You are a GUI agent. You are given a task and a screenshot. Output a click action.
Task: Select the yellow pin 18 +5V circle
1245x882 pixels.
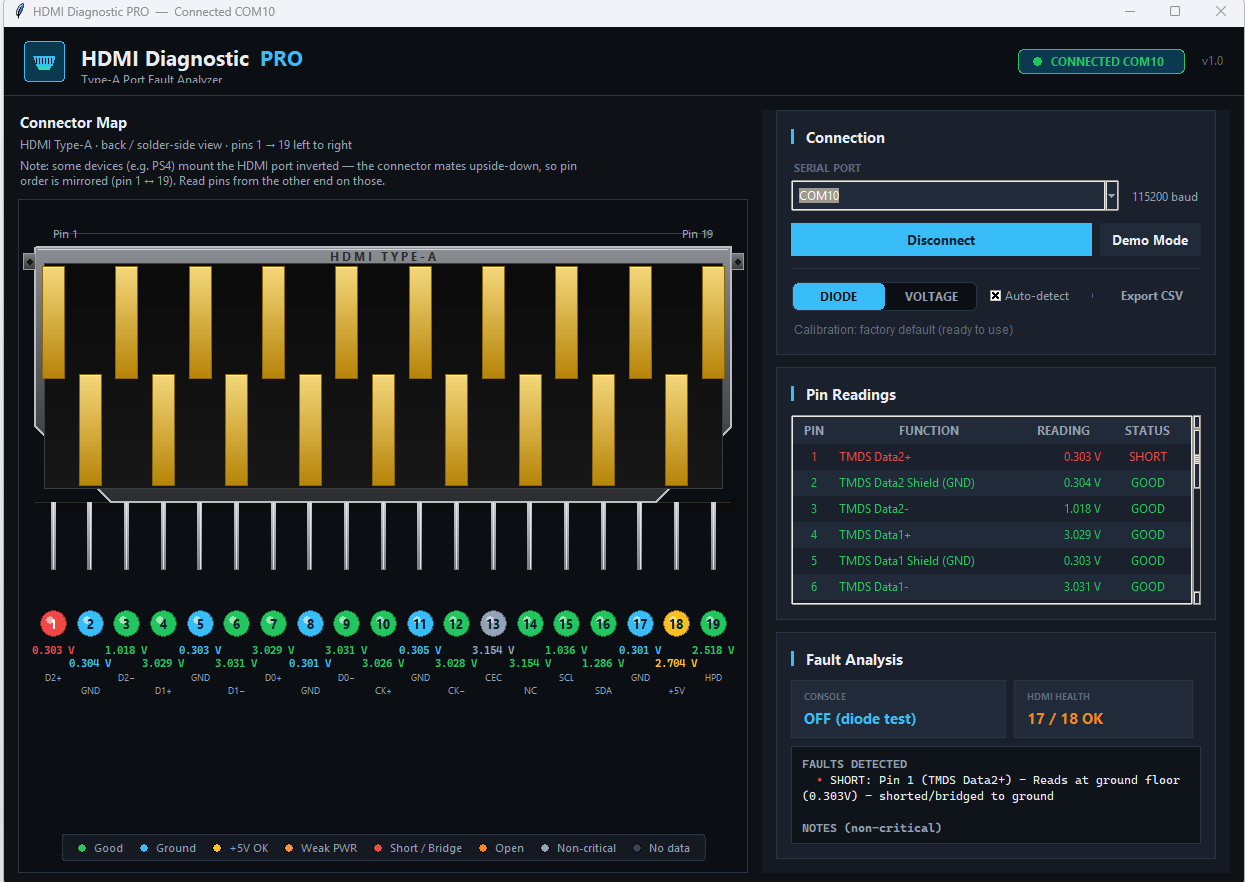point(677,624)
